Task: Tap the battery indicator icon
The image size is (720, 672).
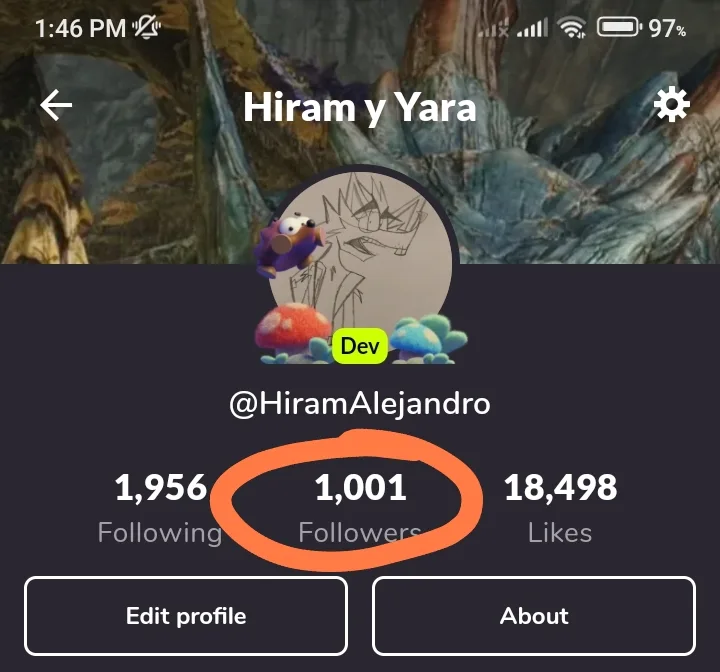Action: pos(619,28)
